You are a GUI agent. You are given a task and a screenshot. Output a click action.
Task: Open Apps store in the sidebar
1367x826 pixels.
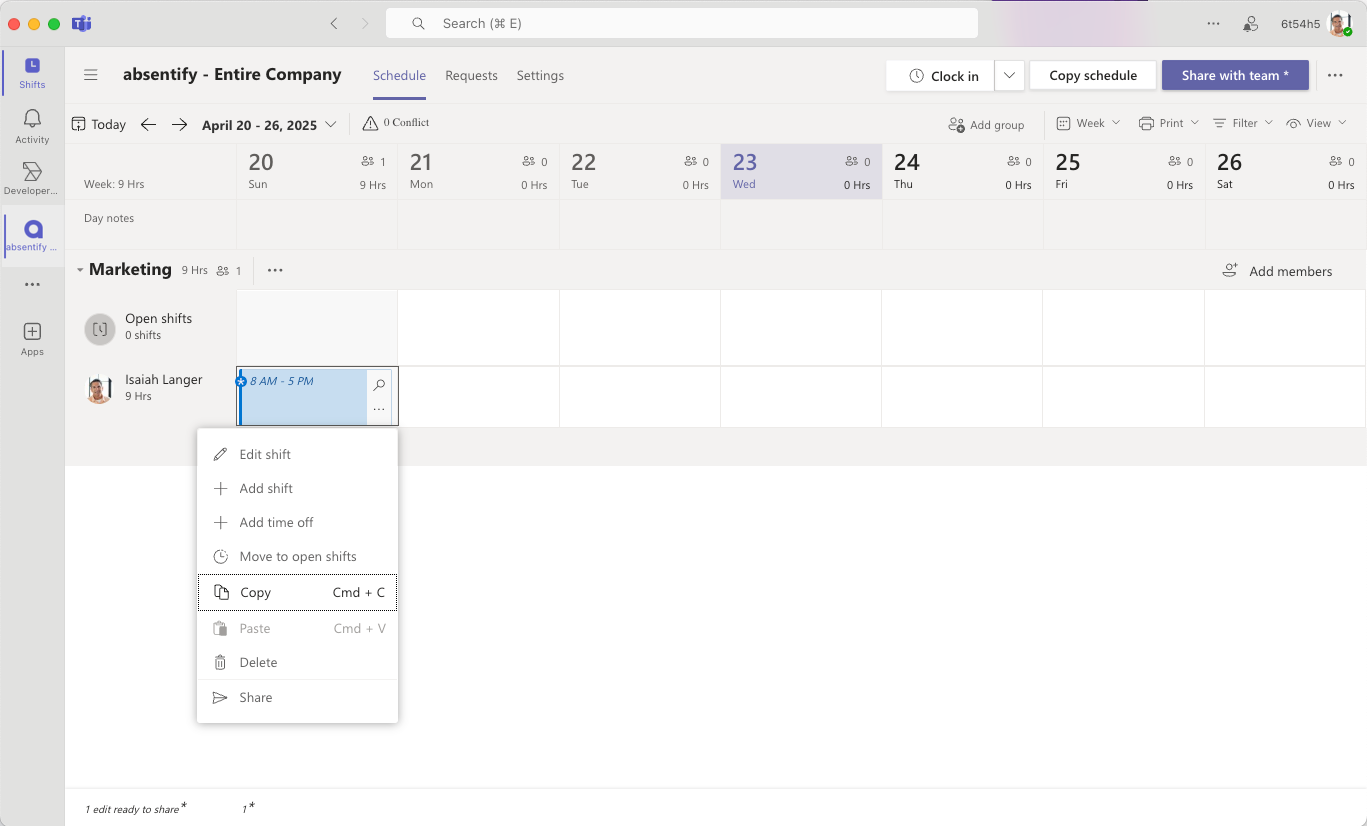[x=32, y=339]
